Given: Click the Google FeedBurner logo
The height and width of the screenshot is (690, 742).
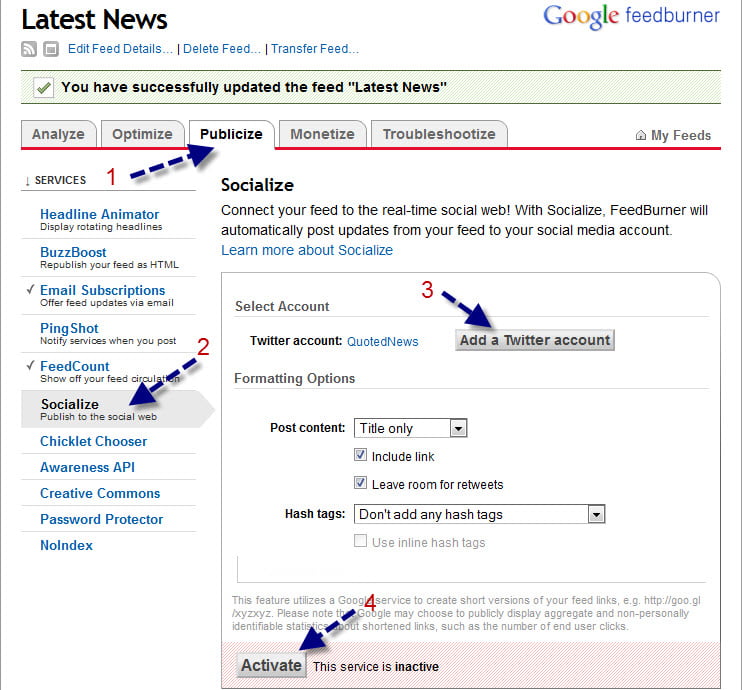Looking at the screenshot, I should [x=631, y=17].
